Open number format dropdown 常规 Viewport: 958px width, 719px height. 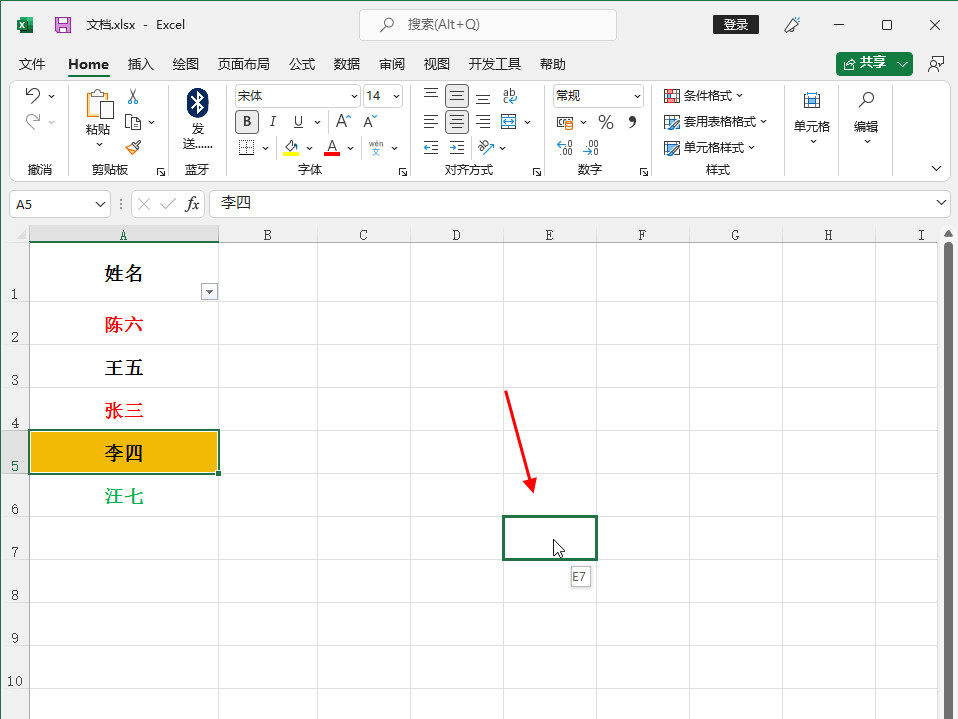tap(637, 96)
